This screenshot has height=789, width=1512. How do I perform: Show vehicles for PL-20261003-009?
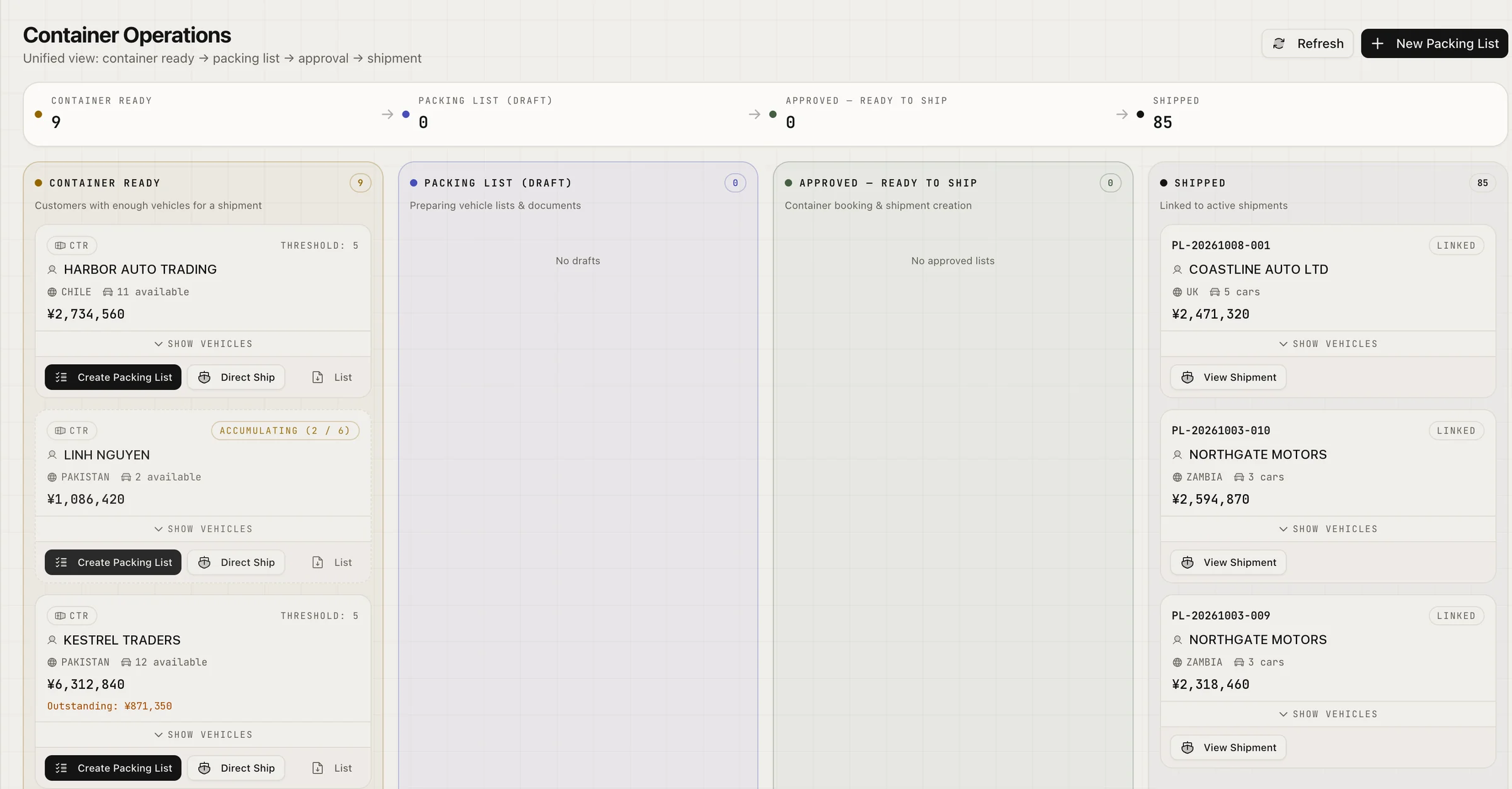click(1328, 714)
